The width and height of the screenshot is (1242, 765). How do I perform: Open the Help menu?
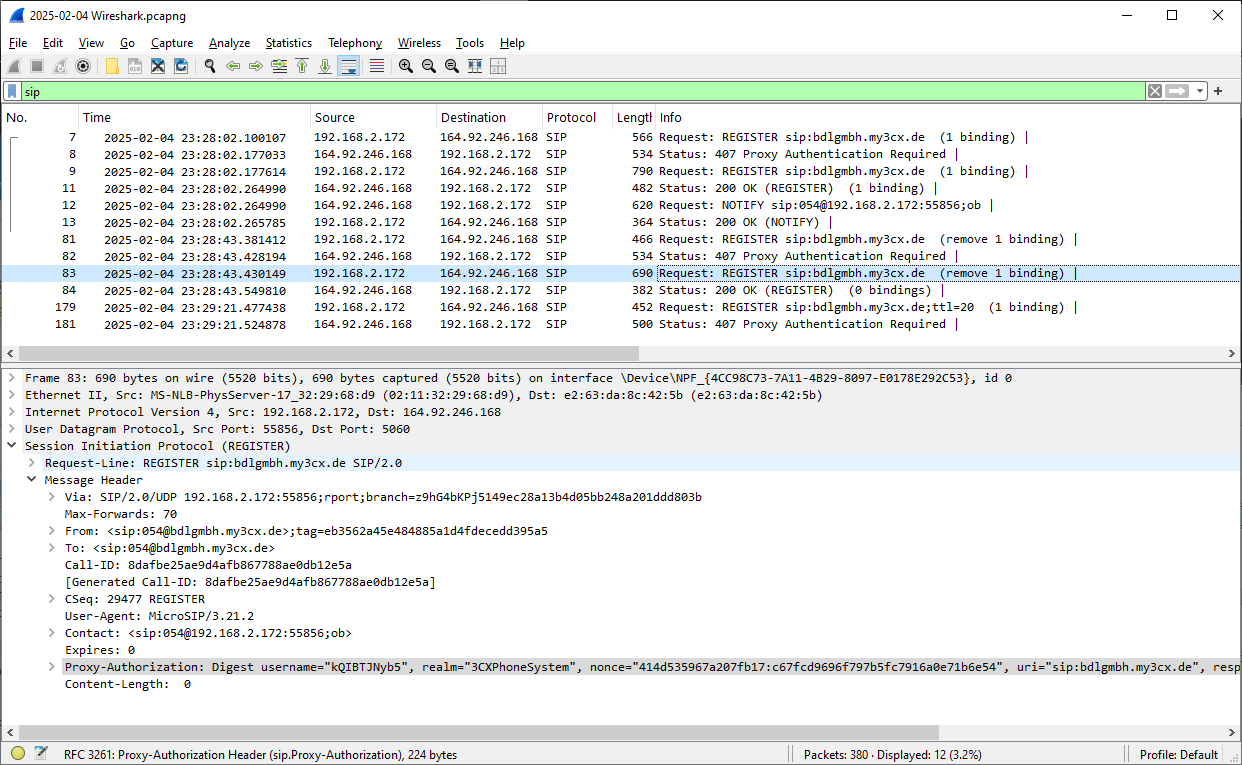[x=512, y=43]
